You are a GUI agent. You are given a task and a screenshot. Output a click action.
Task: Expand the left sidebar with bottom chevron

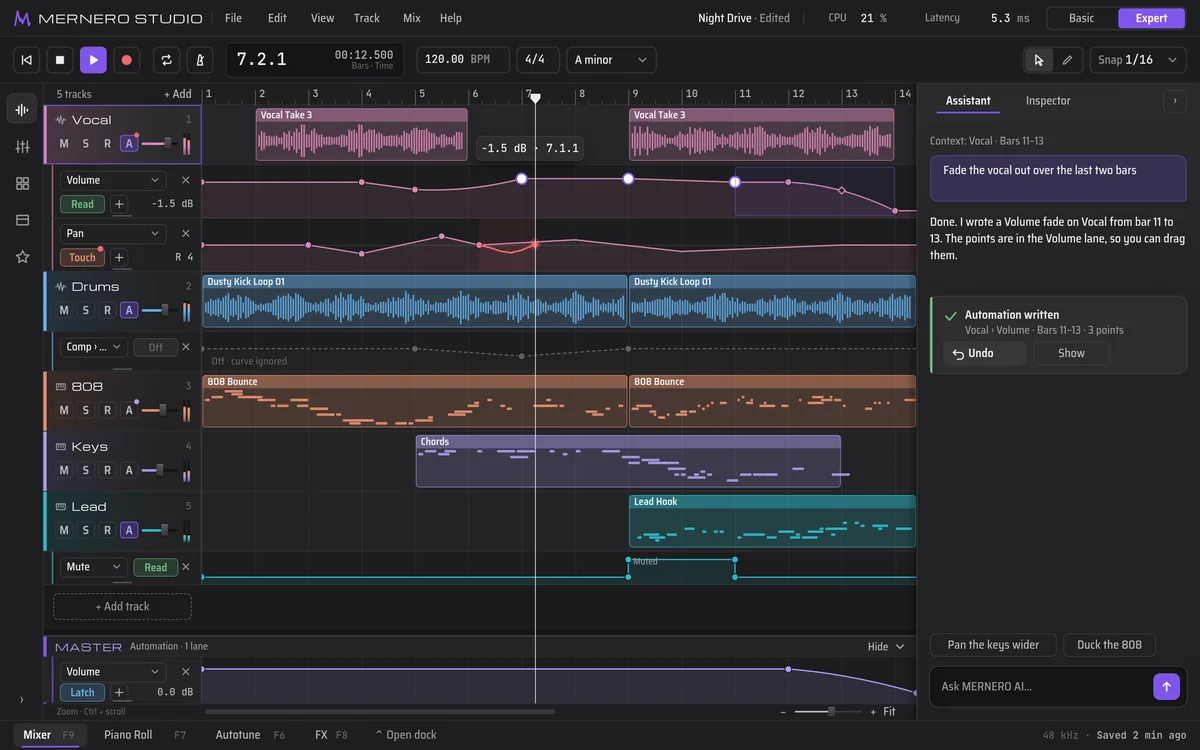[22, 700]
